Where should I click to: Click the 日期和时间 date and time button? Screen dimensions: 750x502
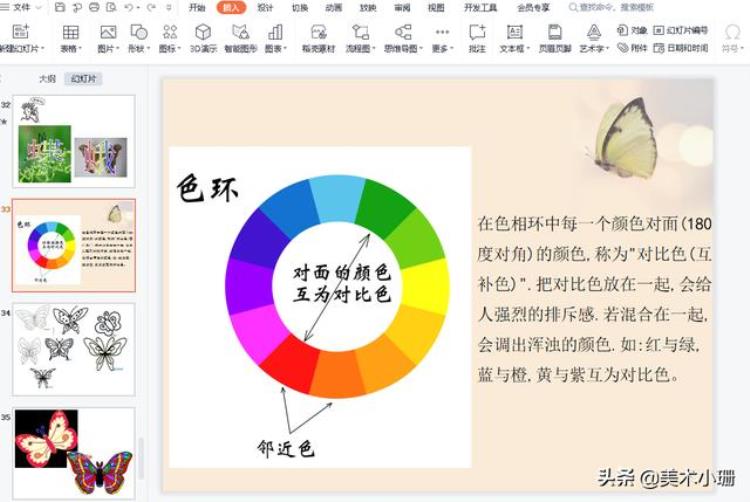[684, 47]
